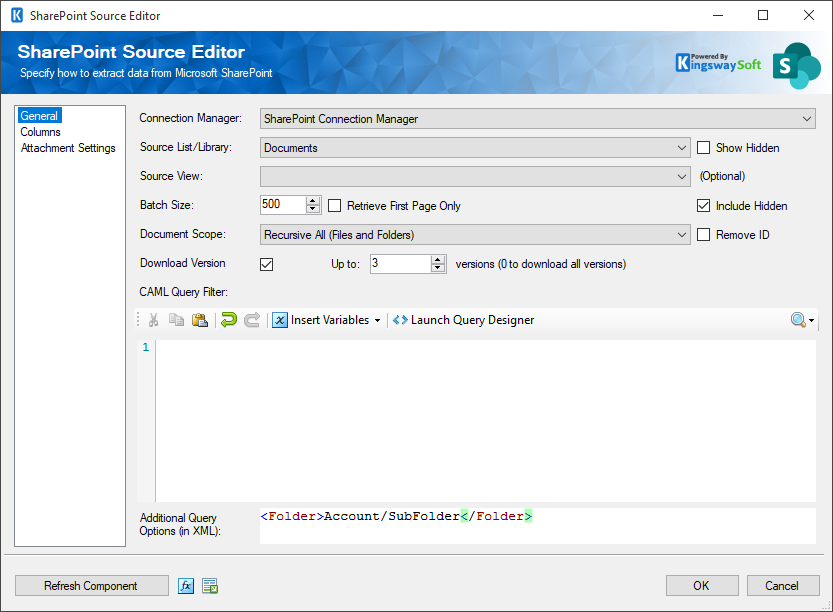Click the KingswaySoft logo

pyautogui.click(x=718, y=63)
